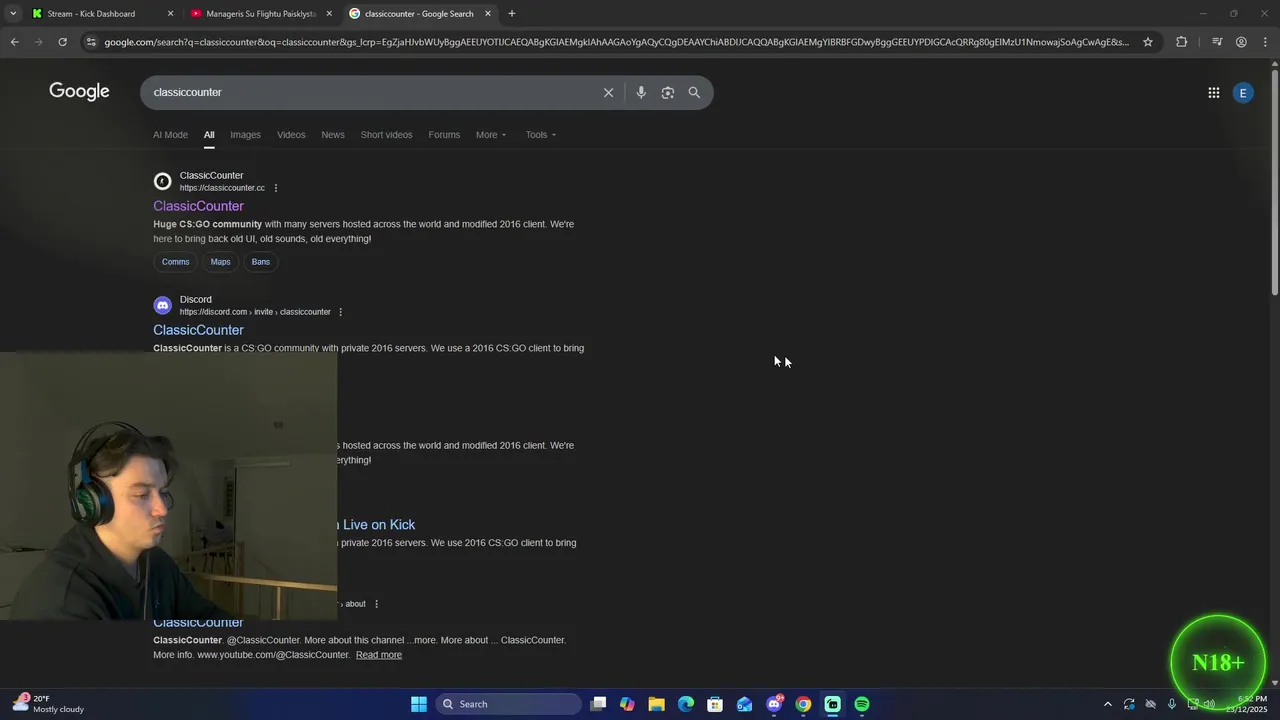The image size is (1280, 720).
Task: Expand the Tools dropdown
Action: click(x=541, y=135)
